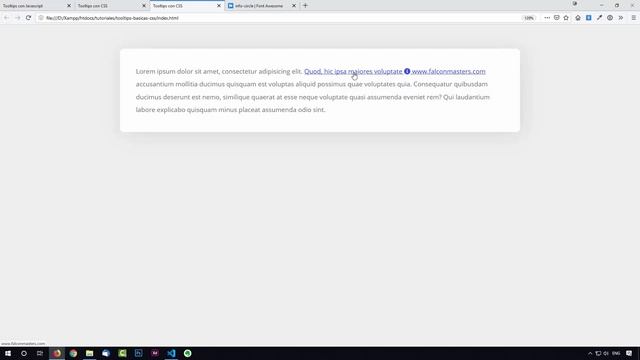The width and height of the screenshot is (640, 360).
Task: Reset the zoom level indicator
Action: 529,18
